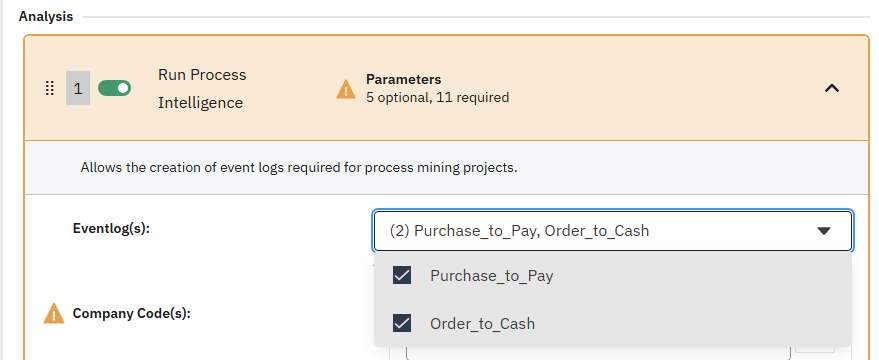This screenshot has height=360, width=879.
Task: Click the Run Process Intelligence step title
Action: click(202, 89)
